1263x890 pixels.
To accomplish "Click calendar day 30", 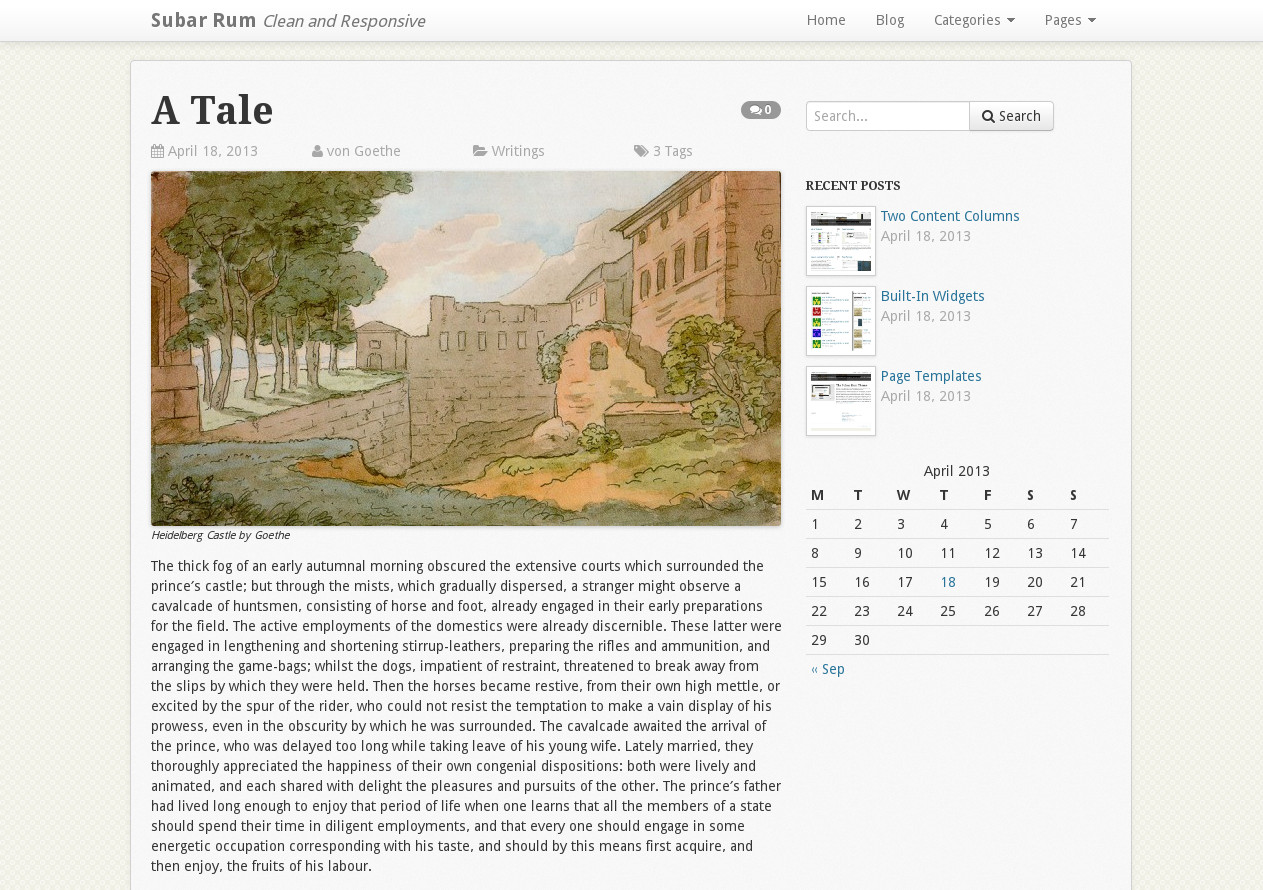I will [x=862, y=640].
